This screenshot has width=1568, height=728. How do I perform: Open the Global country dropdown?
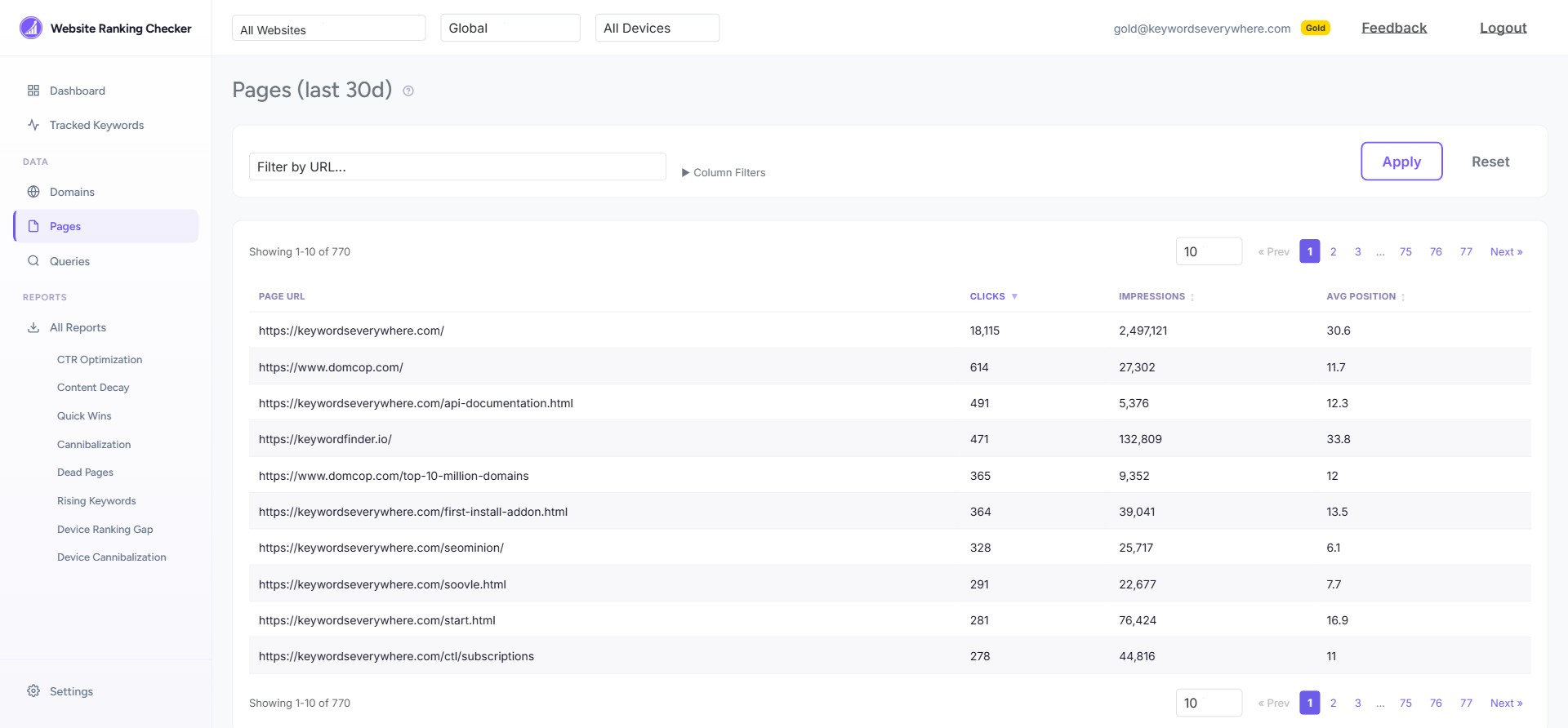(510, 28)
